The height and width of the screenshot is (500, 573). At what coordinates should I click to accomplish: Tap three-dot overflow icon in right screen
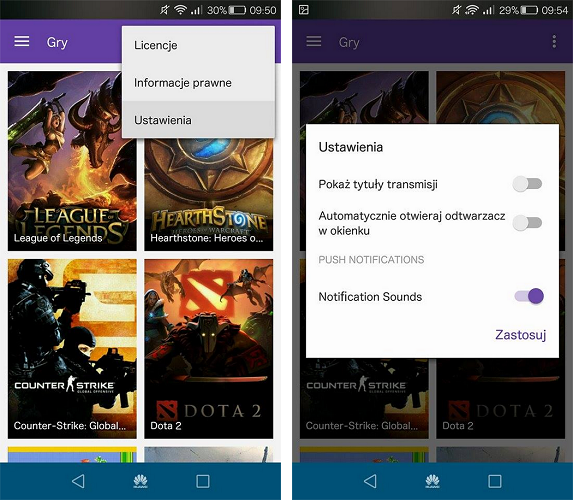pos(554,42)
